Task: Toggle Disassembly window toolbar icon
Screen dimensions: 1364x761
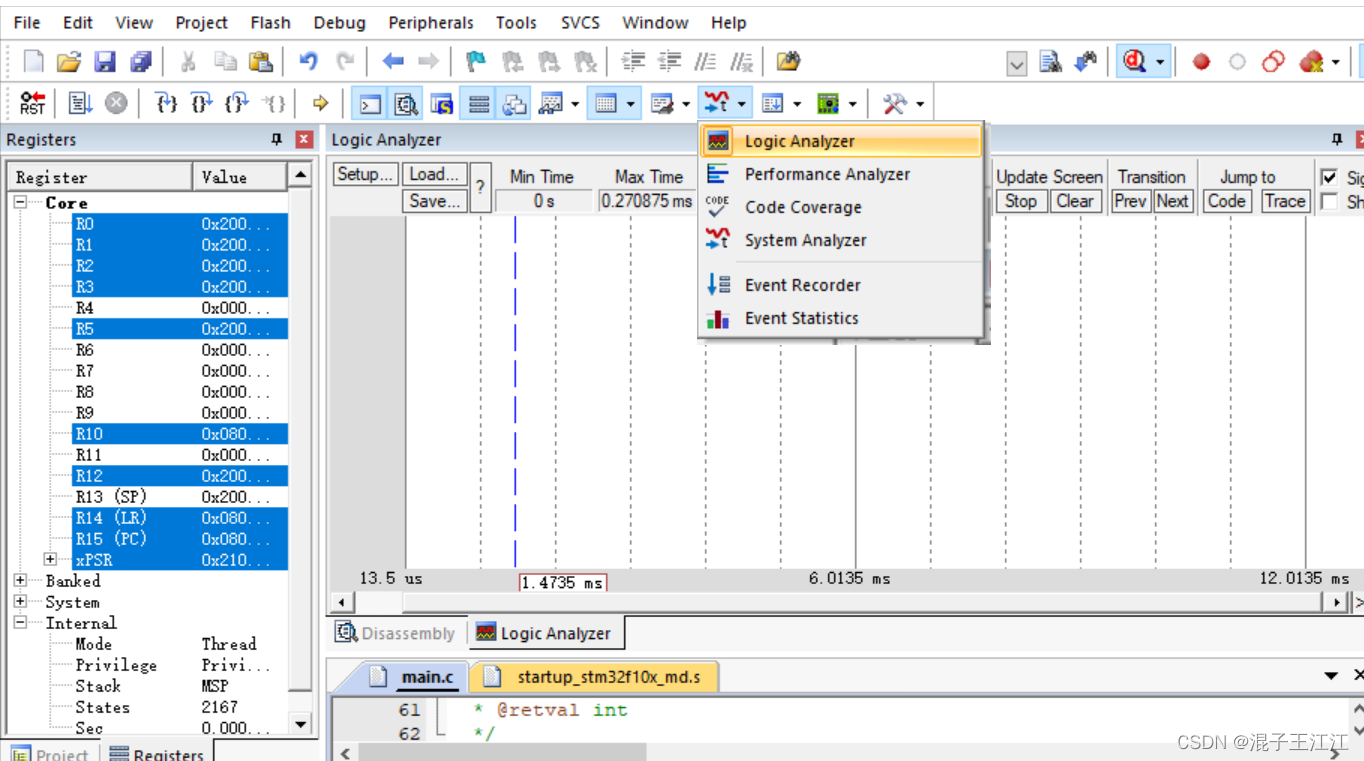Action: [406, 103]
